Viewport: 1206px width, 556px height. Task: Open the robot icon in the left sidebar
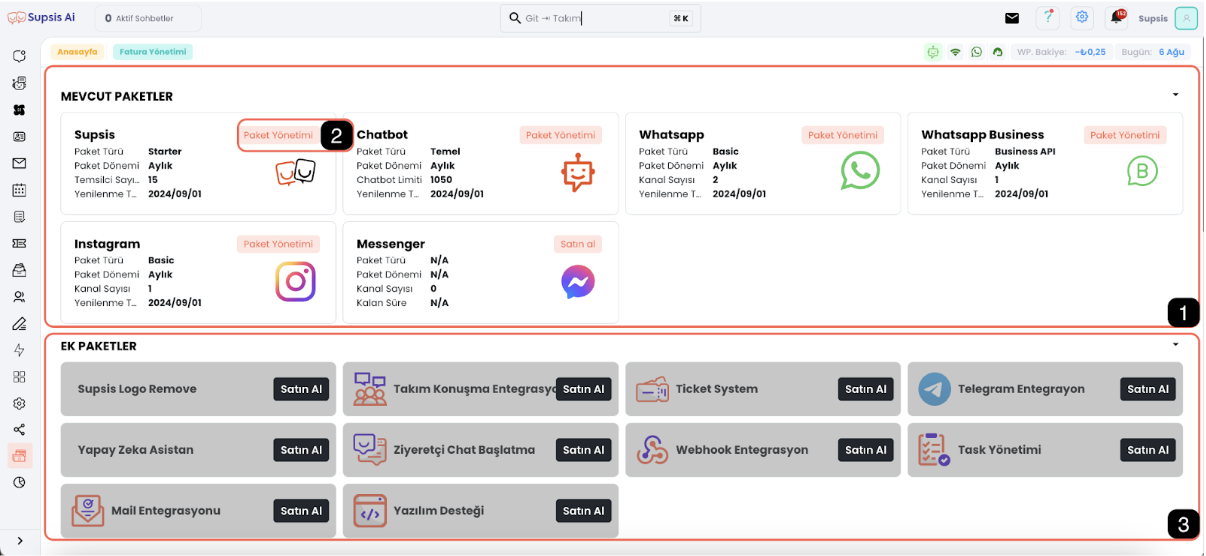coord(19,83)
